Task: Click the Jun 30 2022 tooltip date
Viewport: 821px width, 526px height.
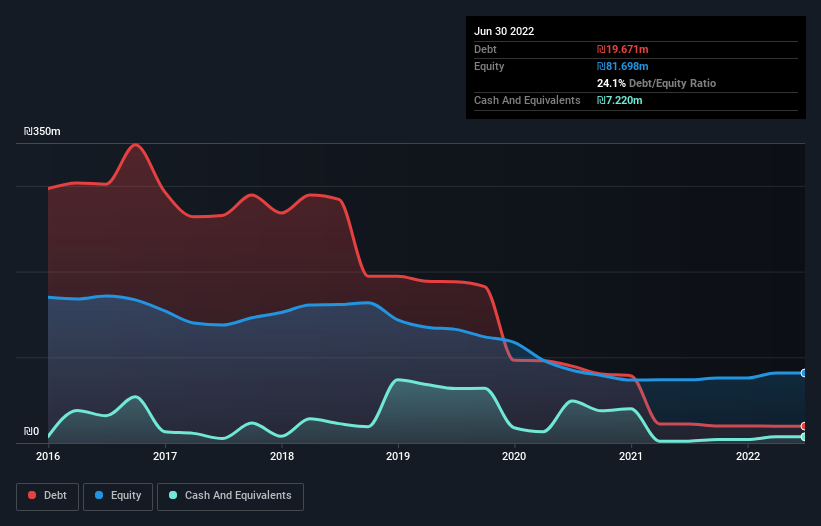Action: pyautogui.click(x=504, y=31)
